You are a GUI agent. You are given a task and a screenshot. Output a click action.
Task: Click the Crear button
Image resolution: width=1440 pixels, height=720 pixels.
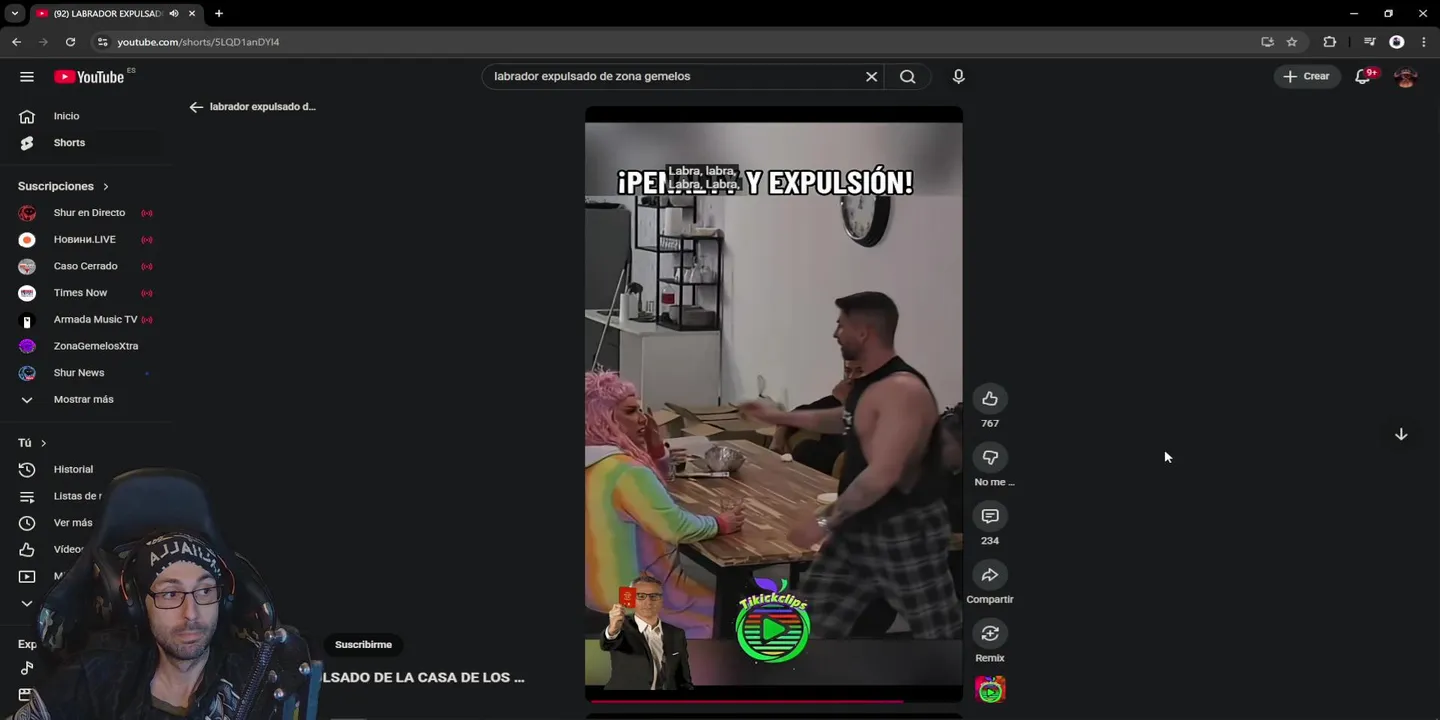click(1307, 77)
